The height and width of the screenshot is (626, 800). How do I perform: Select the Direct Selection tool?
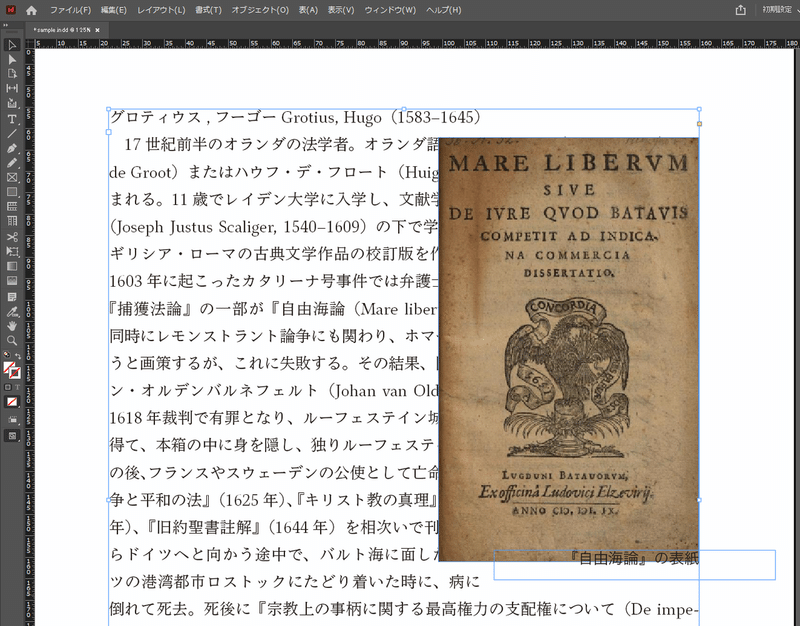pyautogui.click(x=12, y=60)
